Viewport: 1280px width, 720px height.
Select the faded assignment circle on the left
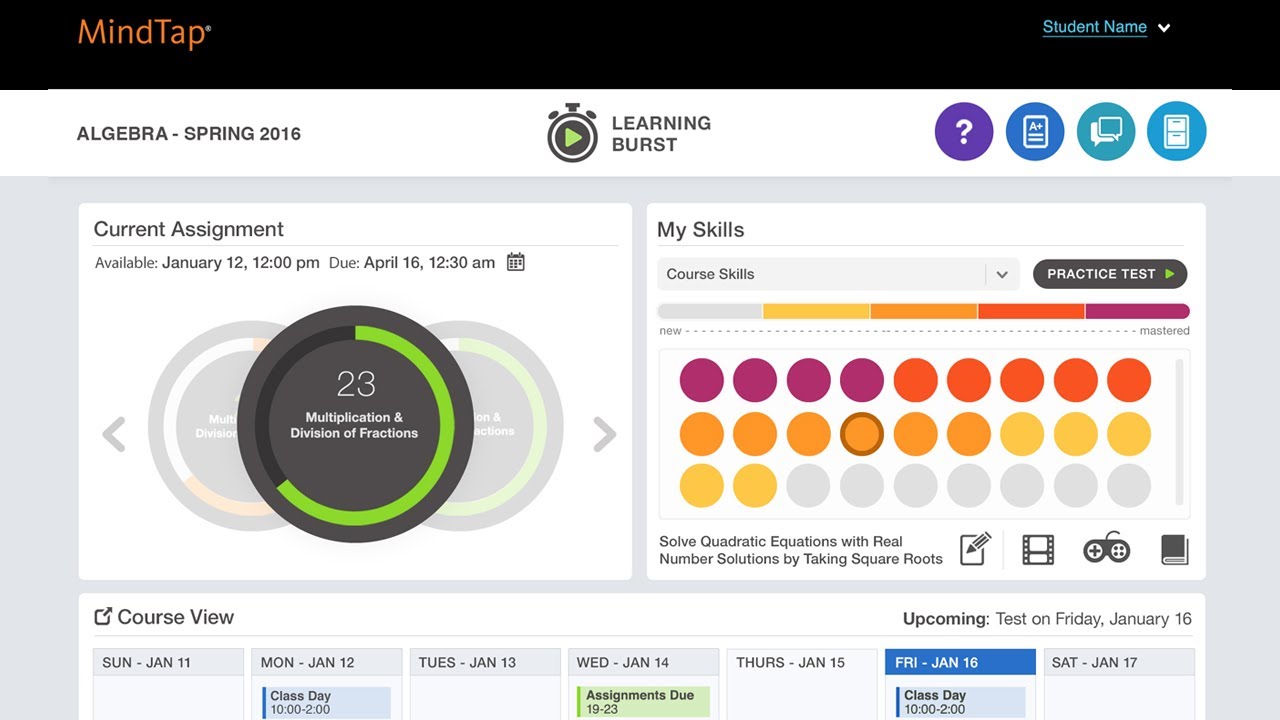click(194, 425)
